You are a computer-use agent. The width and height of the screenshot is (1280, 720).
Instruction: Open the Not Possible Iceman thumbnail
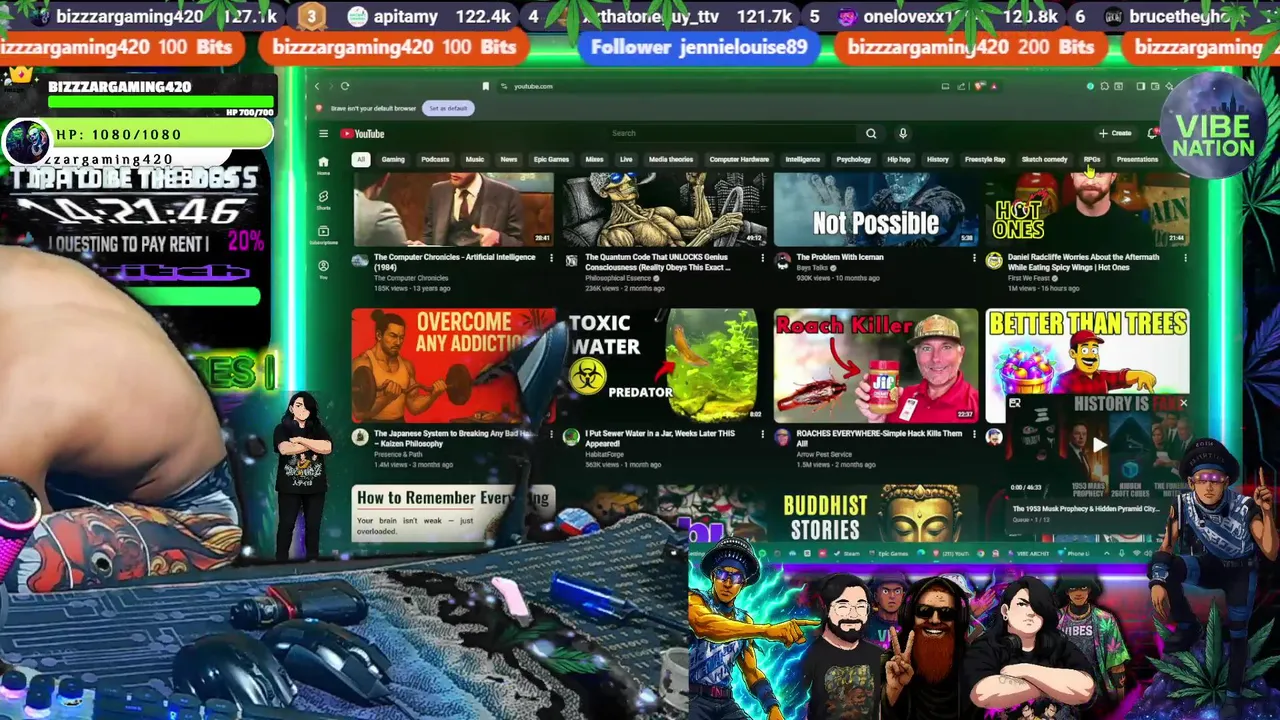[876, 209]
